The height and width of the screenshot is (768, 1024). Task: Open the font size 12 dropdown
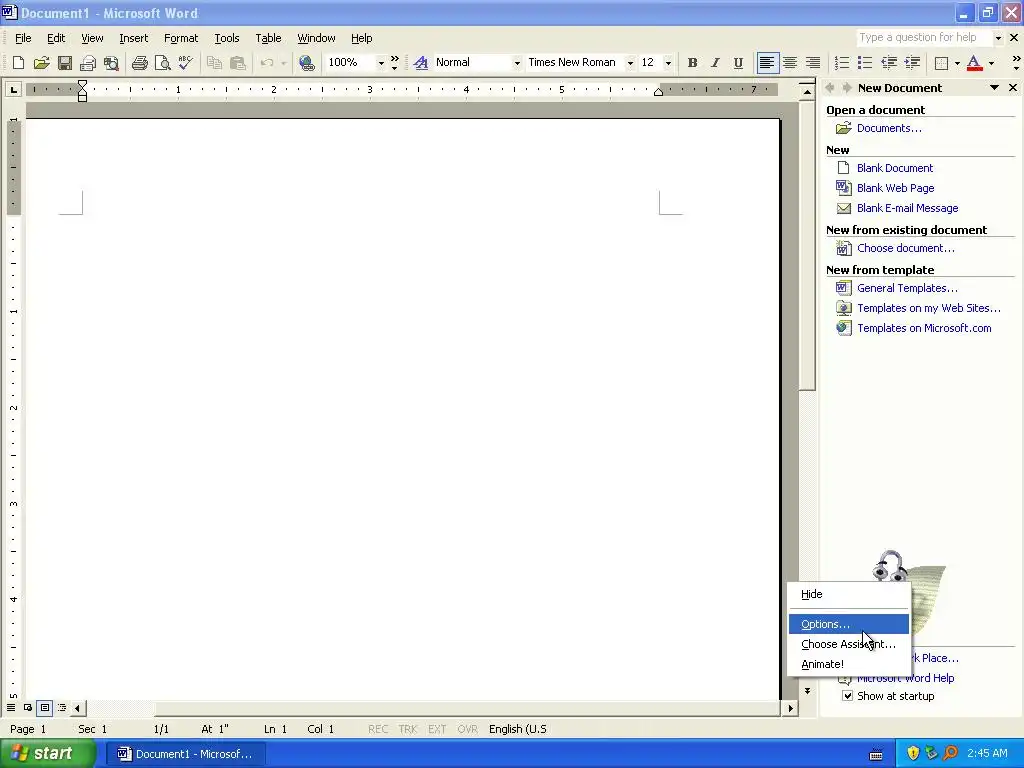[x=668, y=63]
